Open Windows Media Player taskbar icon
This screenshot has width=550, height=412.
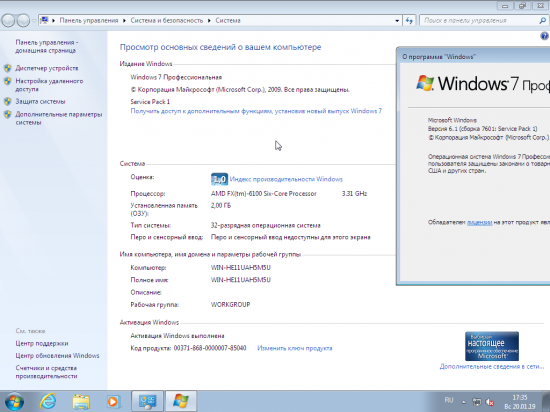(113, 401)
